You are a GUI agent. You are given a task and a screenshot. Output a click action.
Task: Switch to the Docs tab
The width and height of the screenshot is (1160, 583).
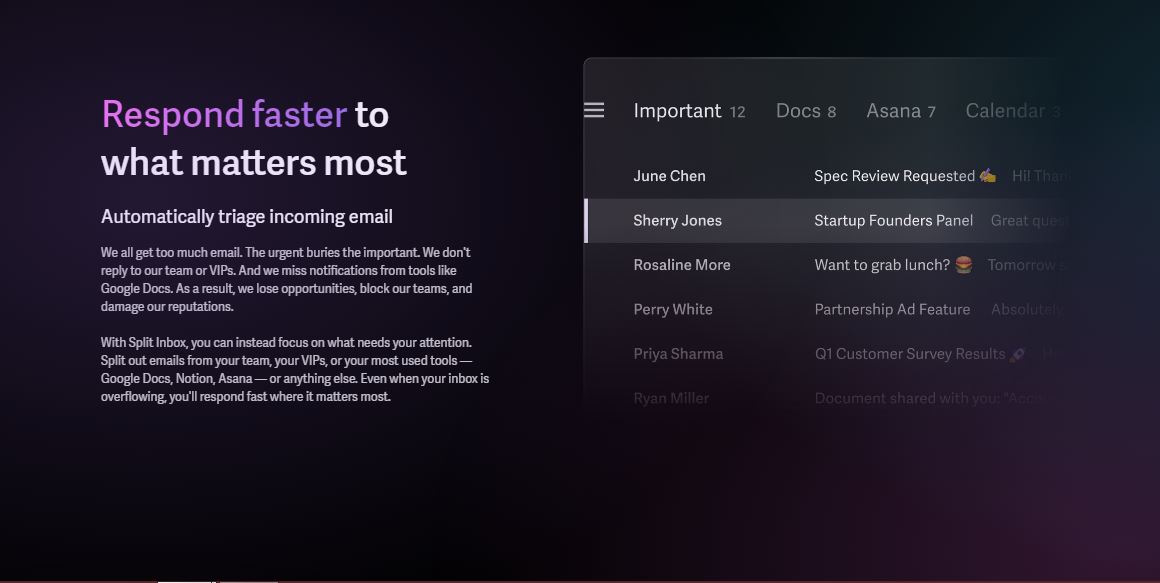coord(806,111)
